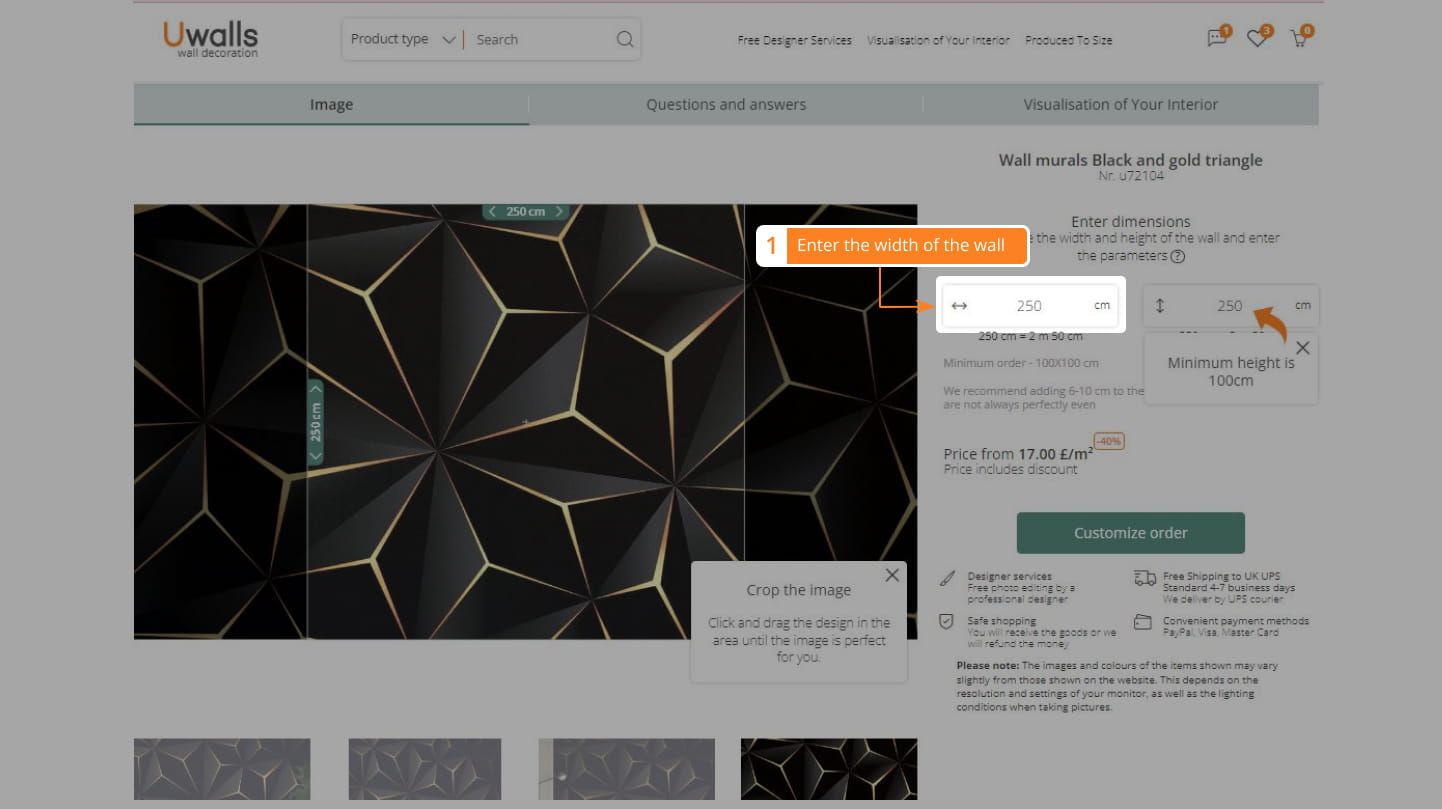Switch to Questions and answers tab

(x=725, y=104)
